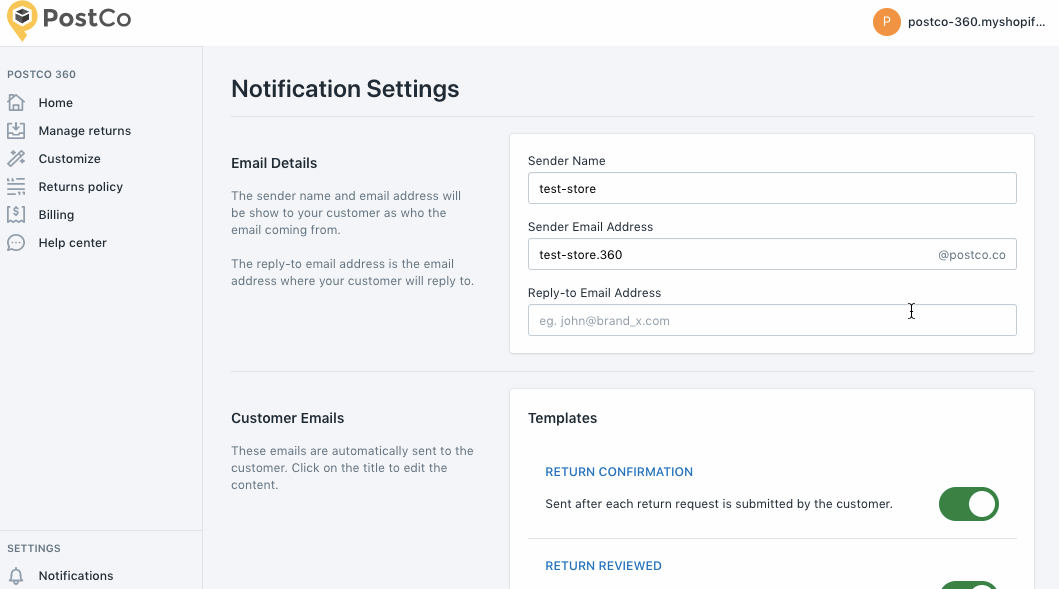Click the Help center chat bubble icon
The image size is (1059, 589).
click(x=16, y=243)
